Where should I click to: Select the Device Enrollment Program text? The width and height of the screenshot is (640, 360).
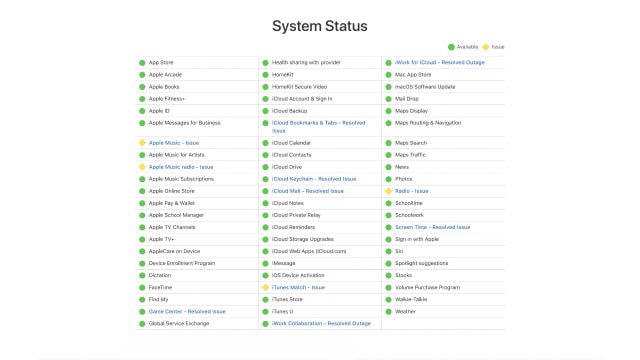(x=182, y=263)
